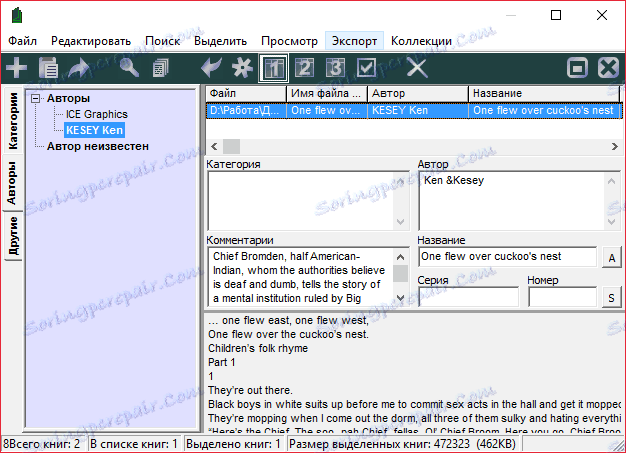Switch to view mode 1 icon

pos(273,68)
